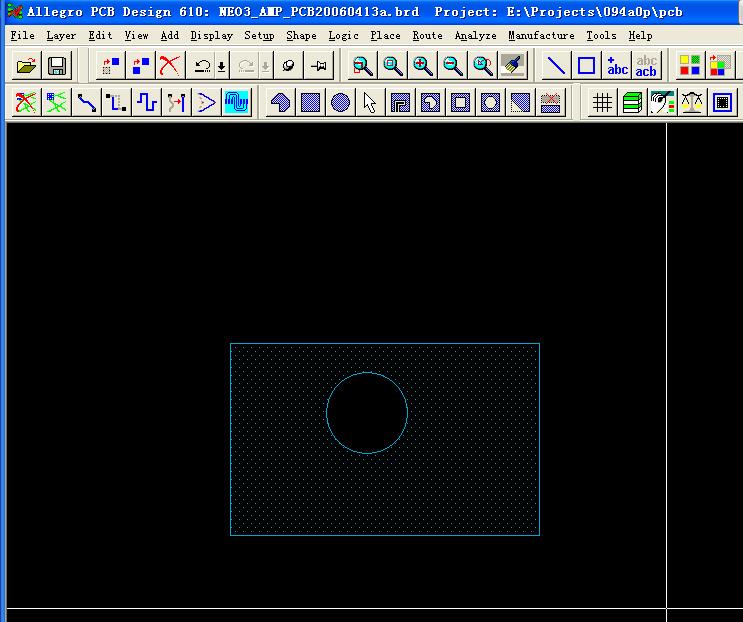The height and width of the screenshot is (622, 743).
Task: Open the Place menu
Action: click(x=385, y=36)
